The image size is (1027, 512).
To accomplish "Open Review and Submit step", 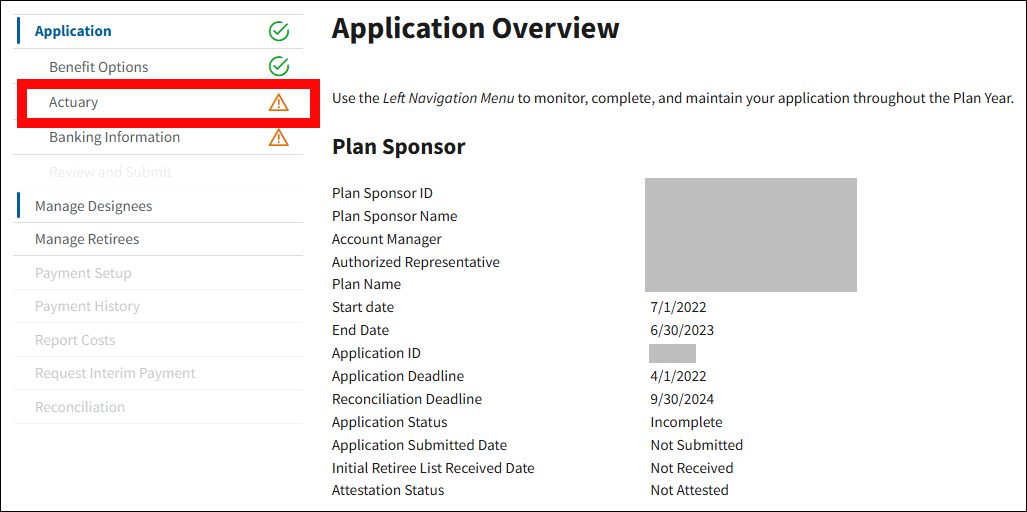I will (110, 172).
